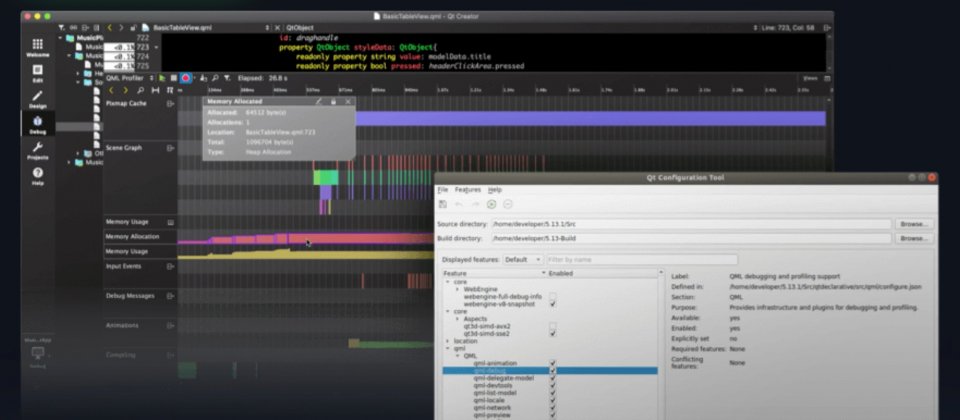Expand the Debug Messages timeline category

click(x=170, y=296)
